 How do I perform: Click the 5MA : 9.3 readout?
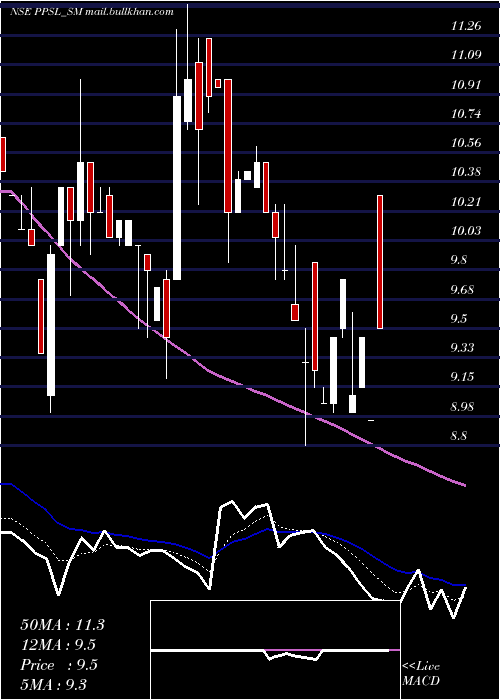(x=54, y=684)
